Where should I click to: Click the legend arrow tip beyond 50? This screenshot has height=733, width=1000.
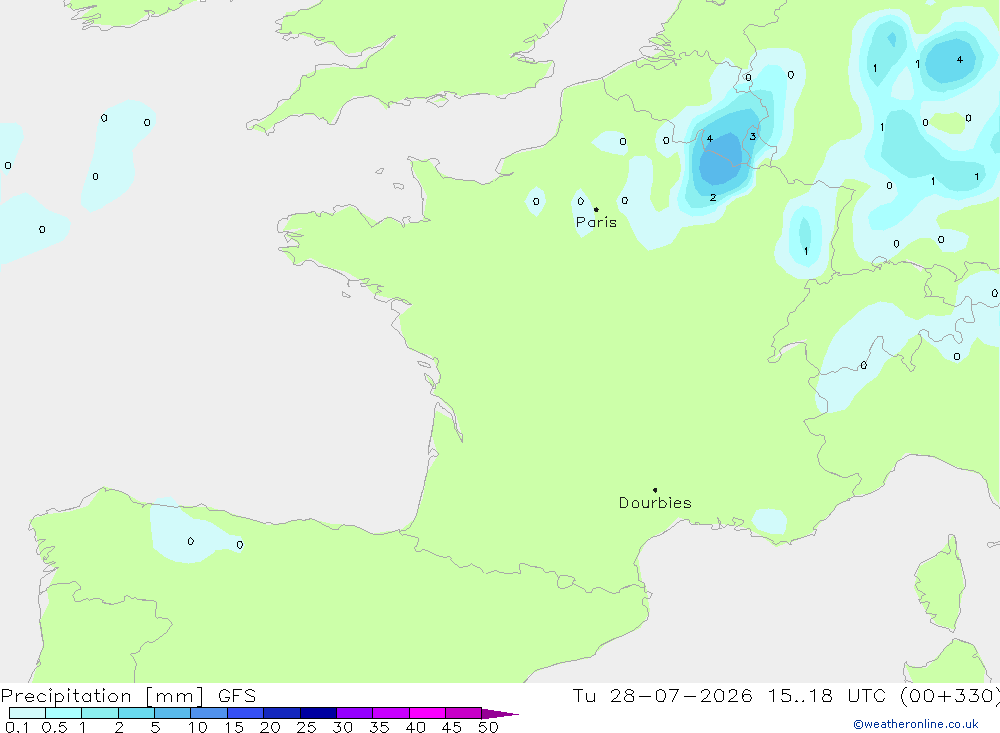[x=501, y=714]
